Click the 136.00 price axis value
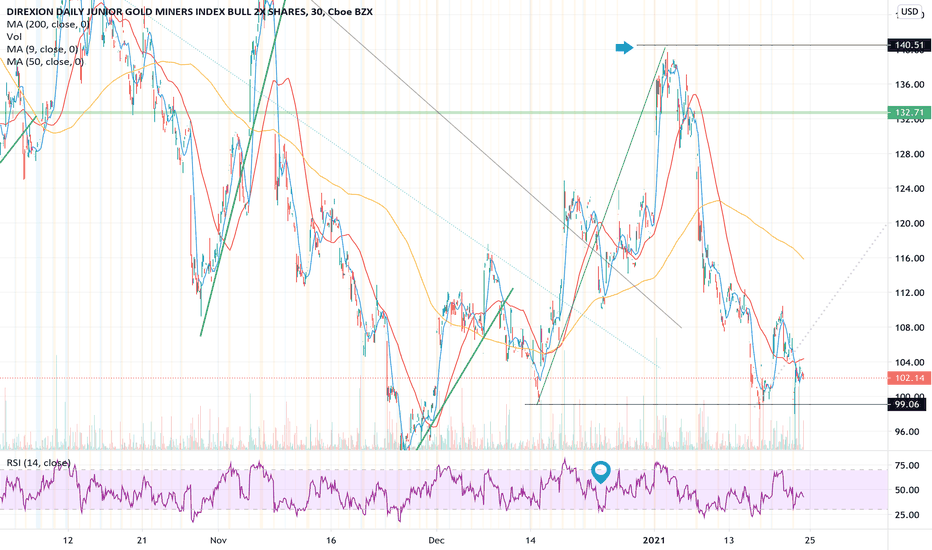Viewport: 932px width, 550px height. click(x=909, y=85)
